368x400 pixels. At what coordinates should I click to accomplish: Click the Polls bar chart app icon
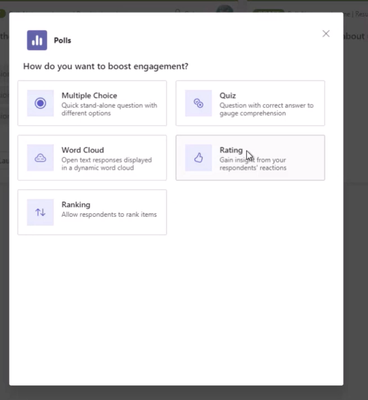tap(37, 40)
